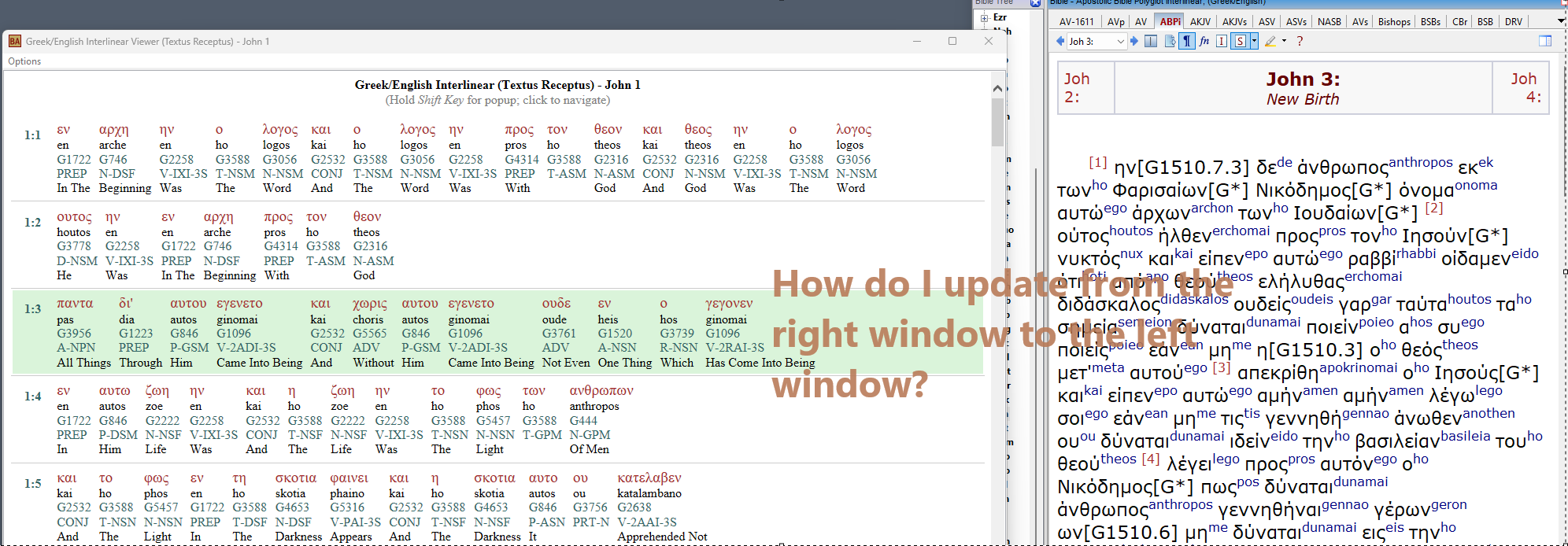Screen dimensions: 1568x546
Task: Click verse reference 1:1 in the interlinear
Action: [x=32, y=135]
